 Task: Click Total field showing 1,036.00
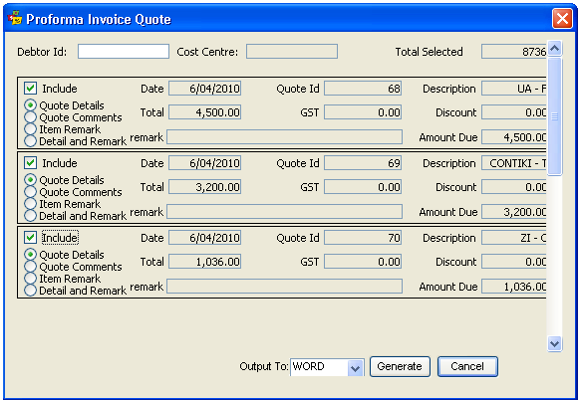(205, 262)
